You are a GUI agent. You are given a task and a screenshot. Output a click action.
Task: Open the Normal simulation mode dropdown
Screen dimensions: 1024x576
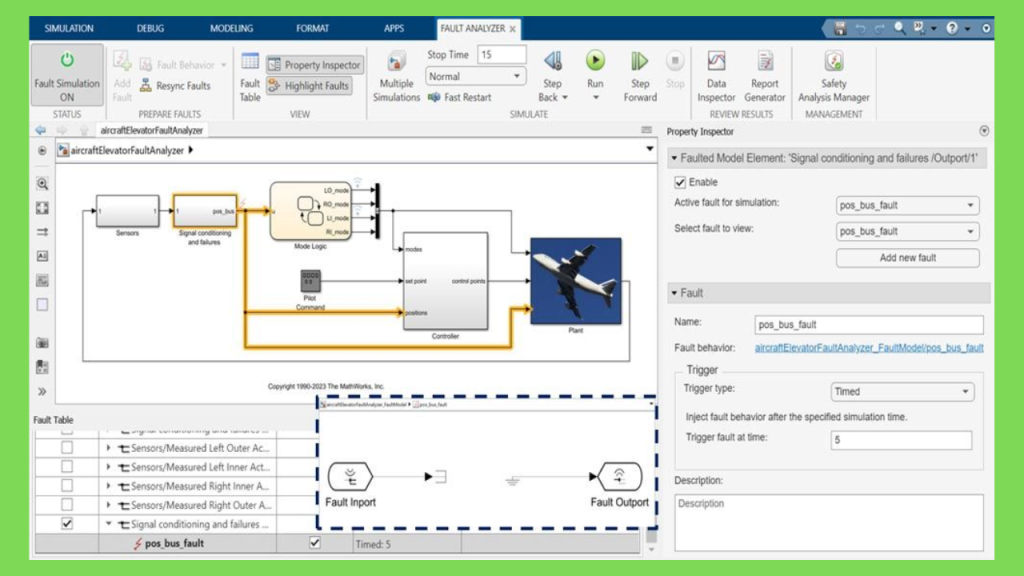[x=475, y=76]
